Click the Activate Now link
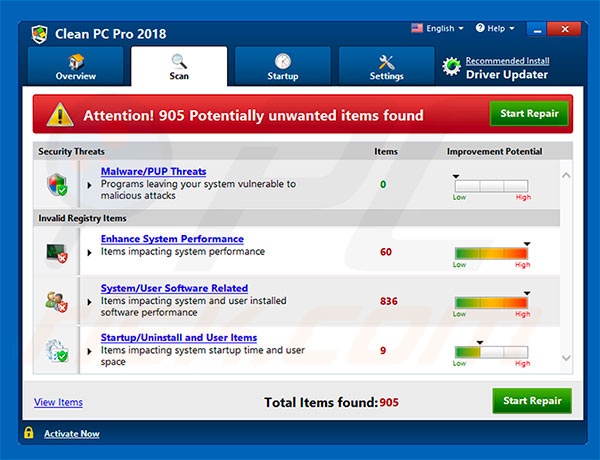This screenshot has width=600, height=460. 72,434
